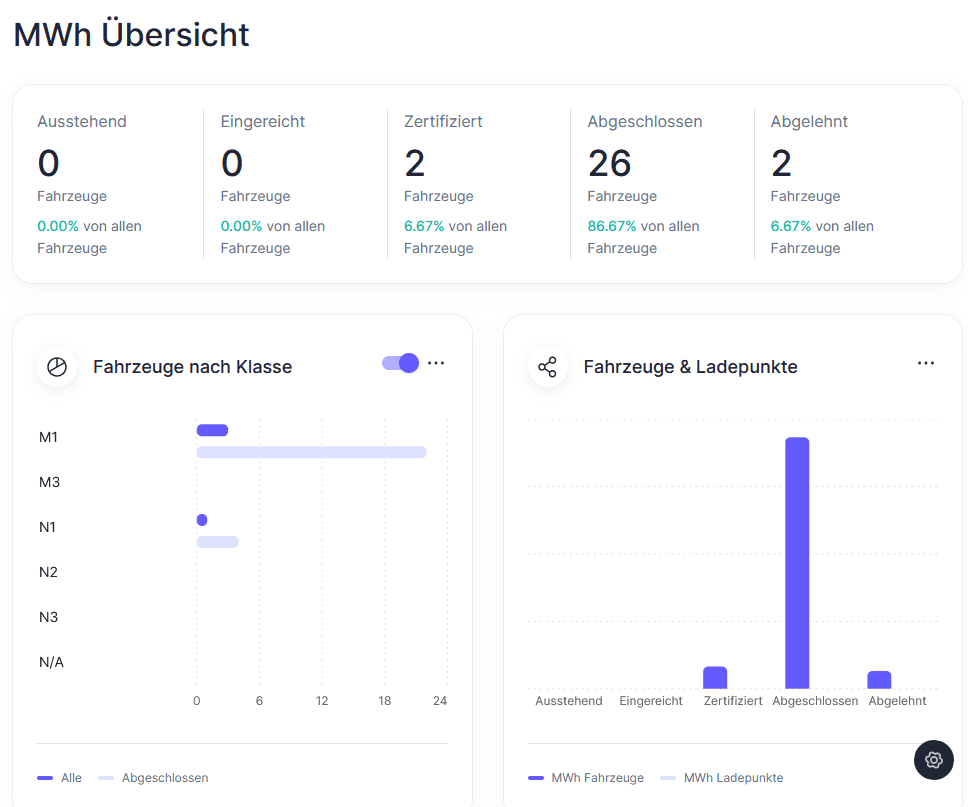Screen dimensions: 968x807
Task: Toggle the switch in Fahrzeuge nach Klasse card
Action: pos(400,363)
